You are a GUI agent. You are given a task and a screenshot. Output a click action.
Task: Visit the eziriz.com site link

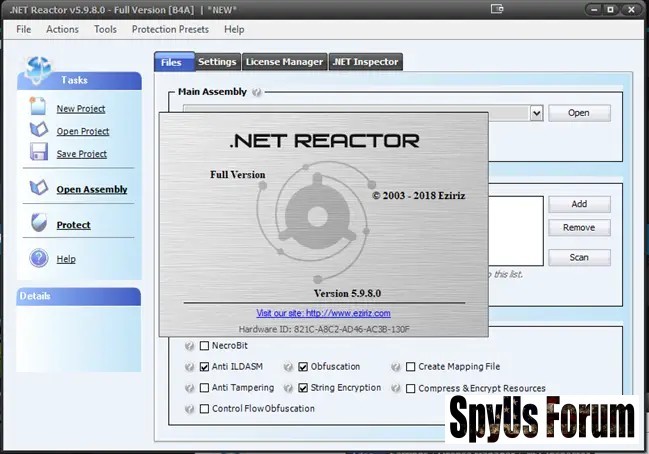(323, 313)
